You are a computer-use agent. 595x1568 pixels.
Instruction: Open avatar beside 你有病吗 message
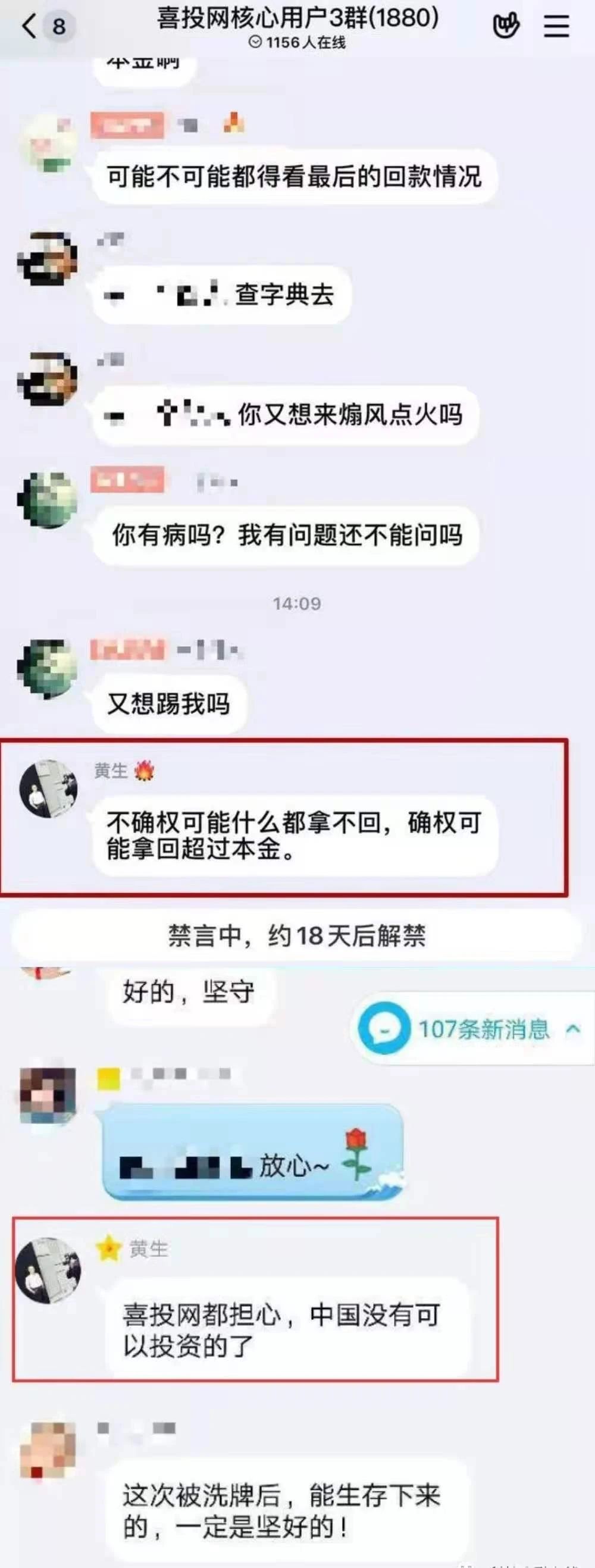coord(48,500)
